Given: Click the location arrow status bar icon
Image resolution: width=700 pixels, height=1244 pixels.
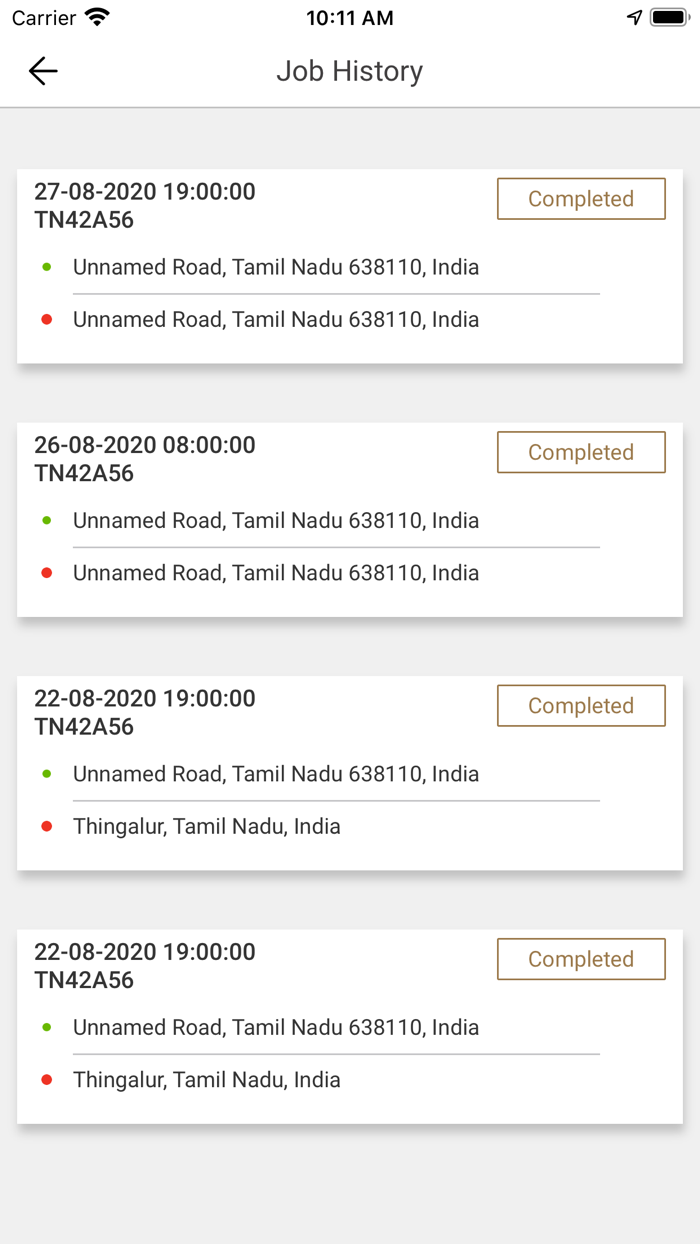Looking at the screenshot, I should click(634, 18).
